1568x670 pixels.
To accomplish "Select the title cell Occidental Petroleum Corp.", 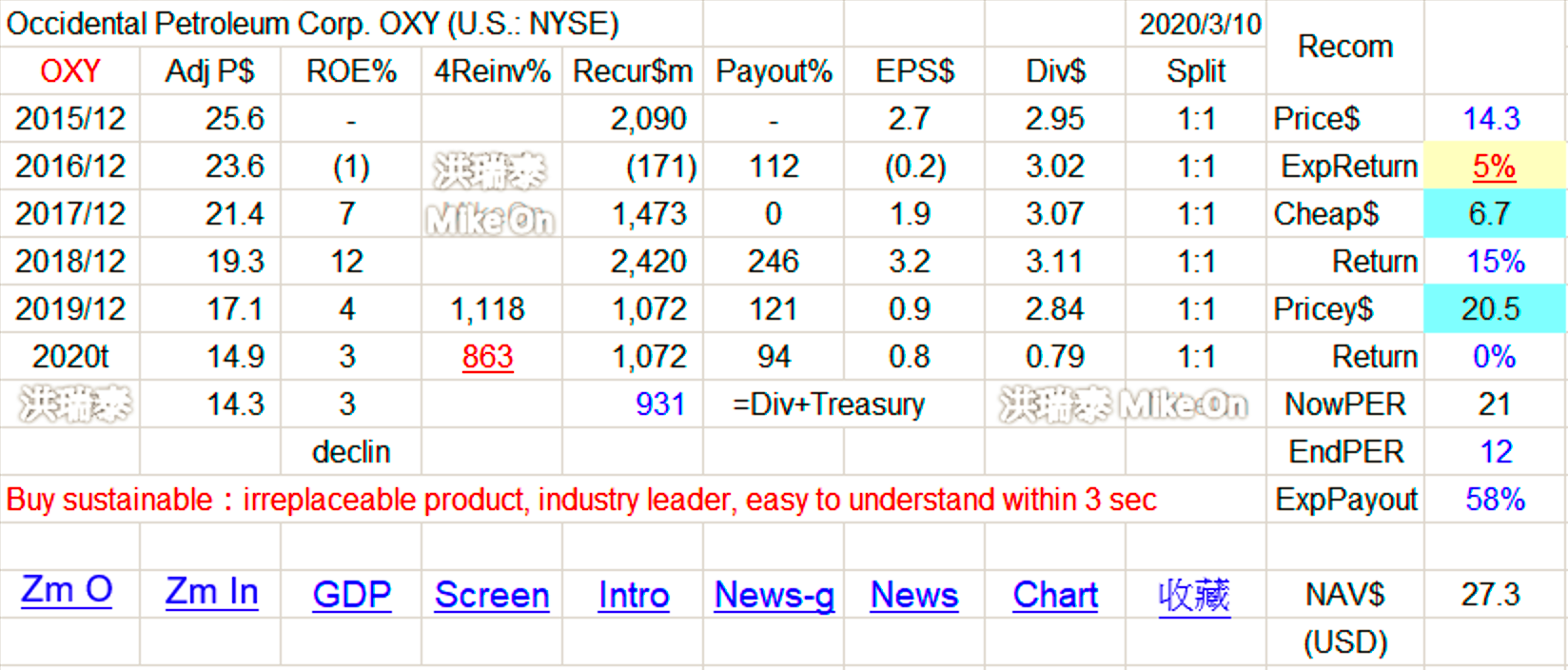I will [x=312, y=24].
